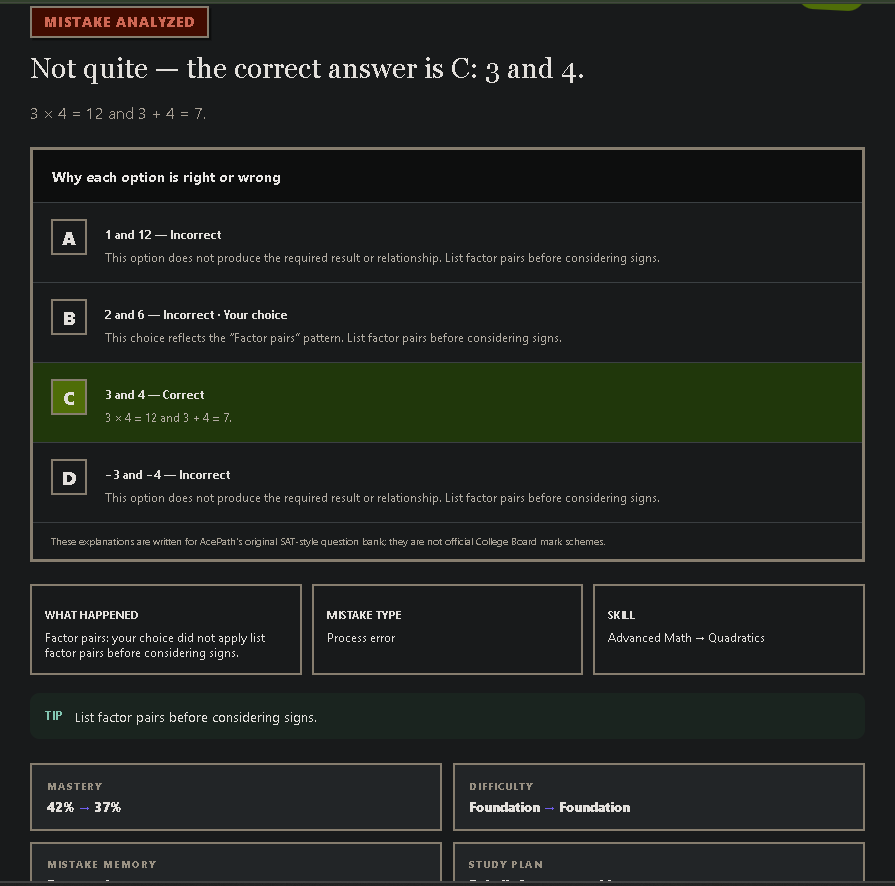Select the '1 and 12 — Incorrect' row

coord(448,243)
